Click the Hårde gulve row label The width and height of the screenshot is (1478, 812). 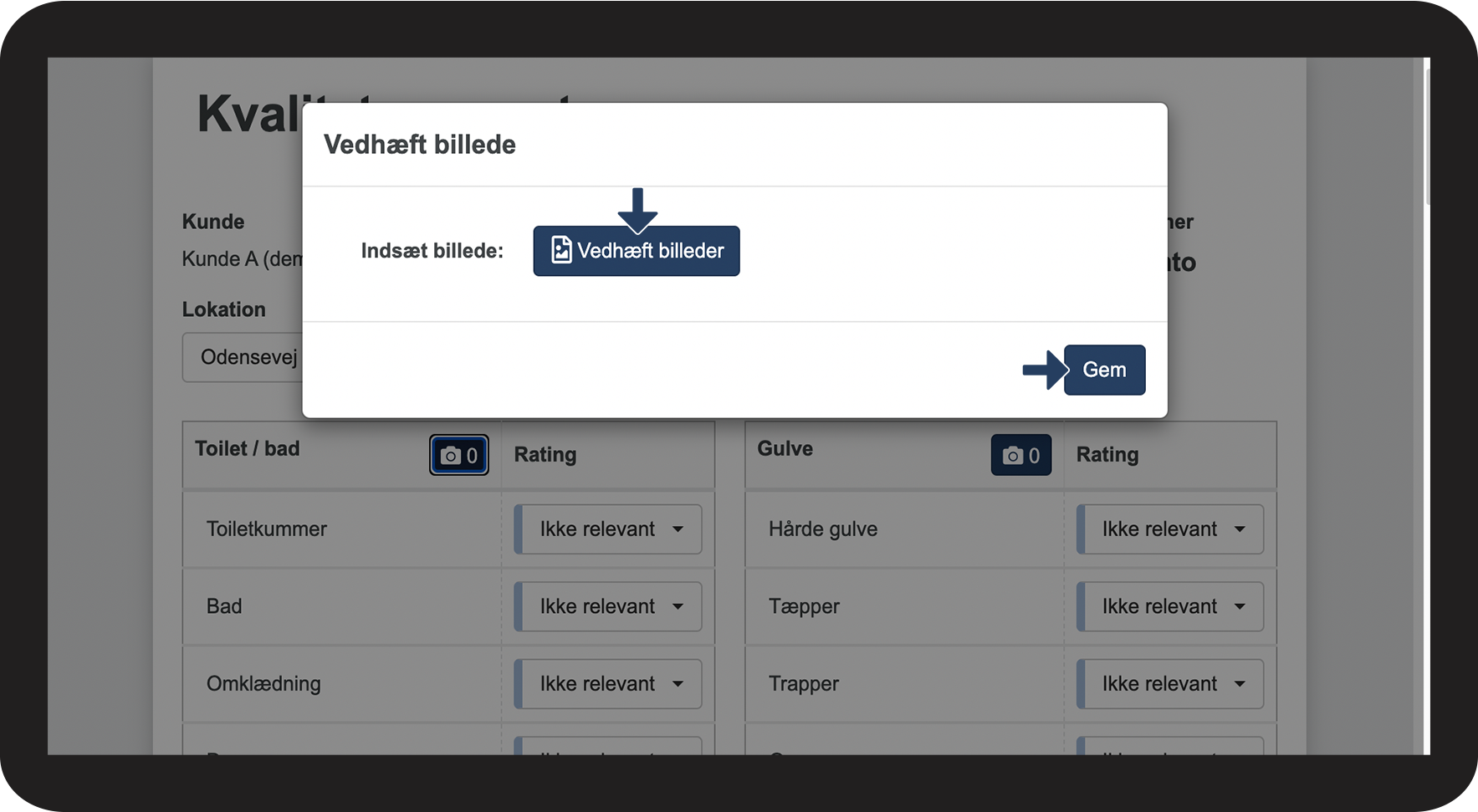(823, 529)
